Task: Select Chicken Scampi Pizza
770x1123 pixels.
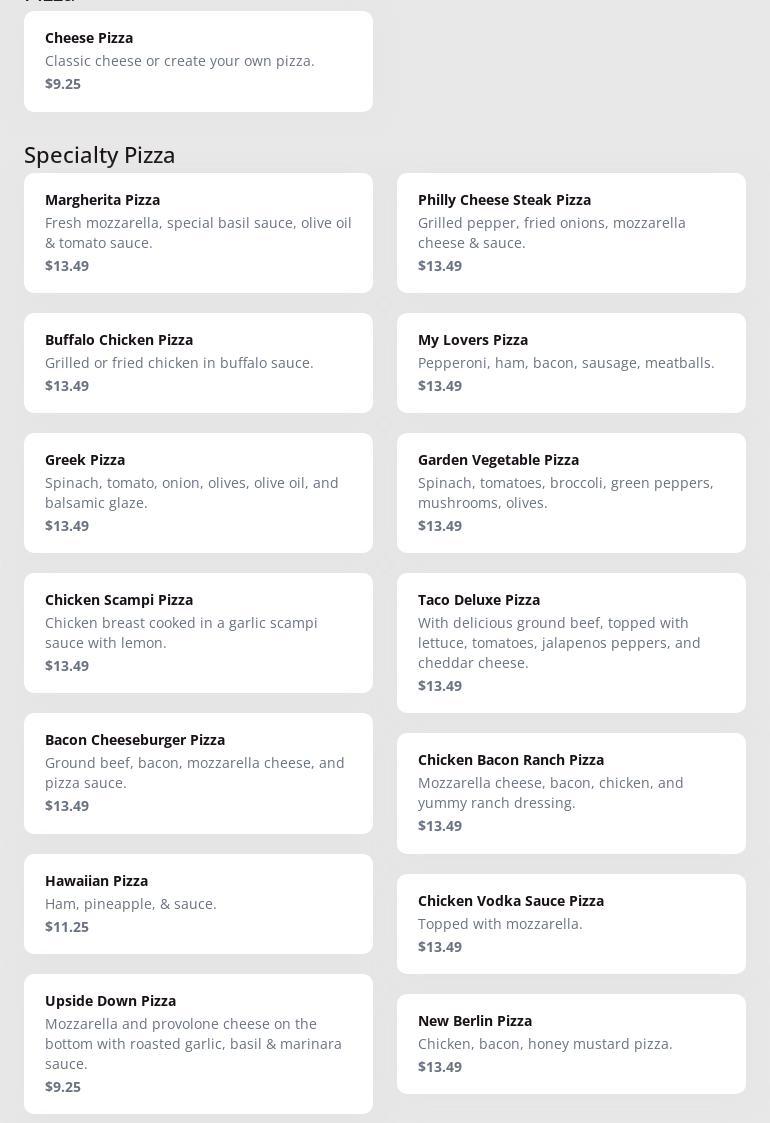Action: 198,632
